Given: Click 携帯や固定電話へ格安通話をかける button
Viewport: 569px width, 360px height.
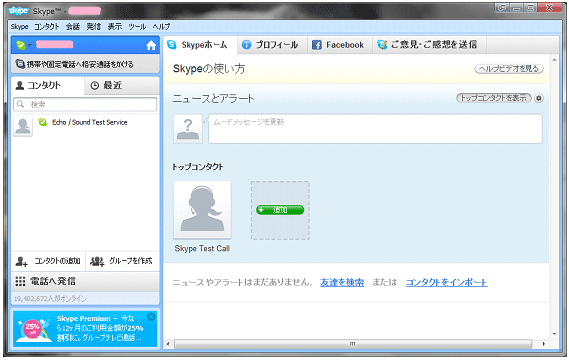Looking at the screenshot, I should [85, 64].
